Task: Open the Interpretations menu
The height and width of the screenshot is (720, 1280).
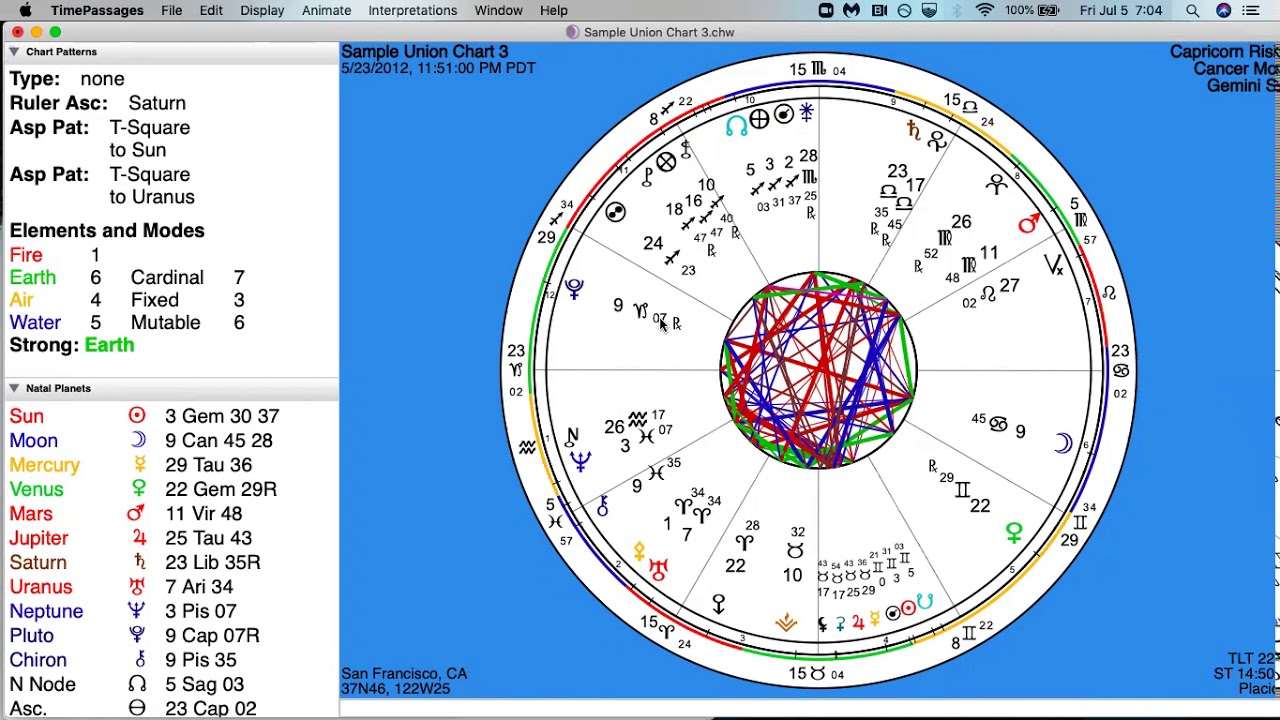Action: (412, 11)
